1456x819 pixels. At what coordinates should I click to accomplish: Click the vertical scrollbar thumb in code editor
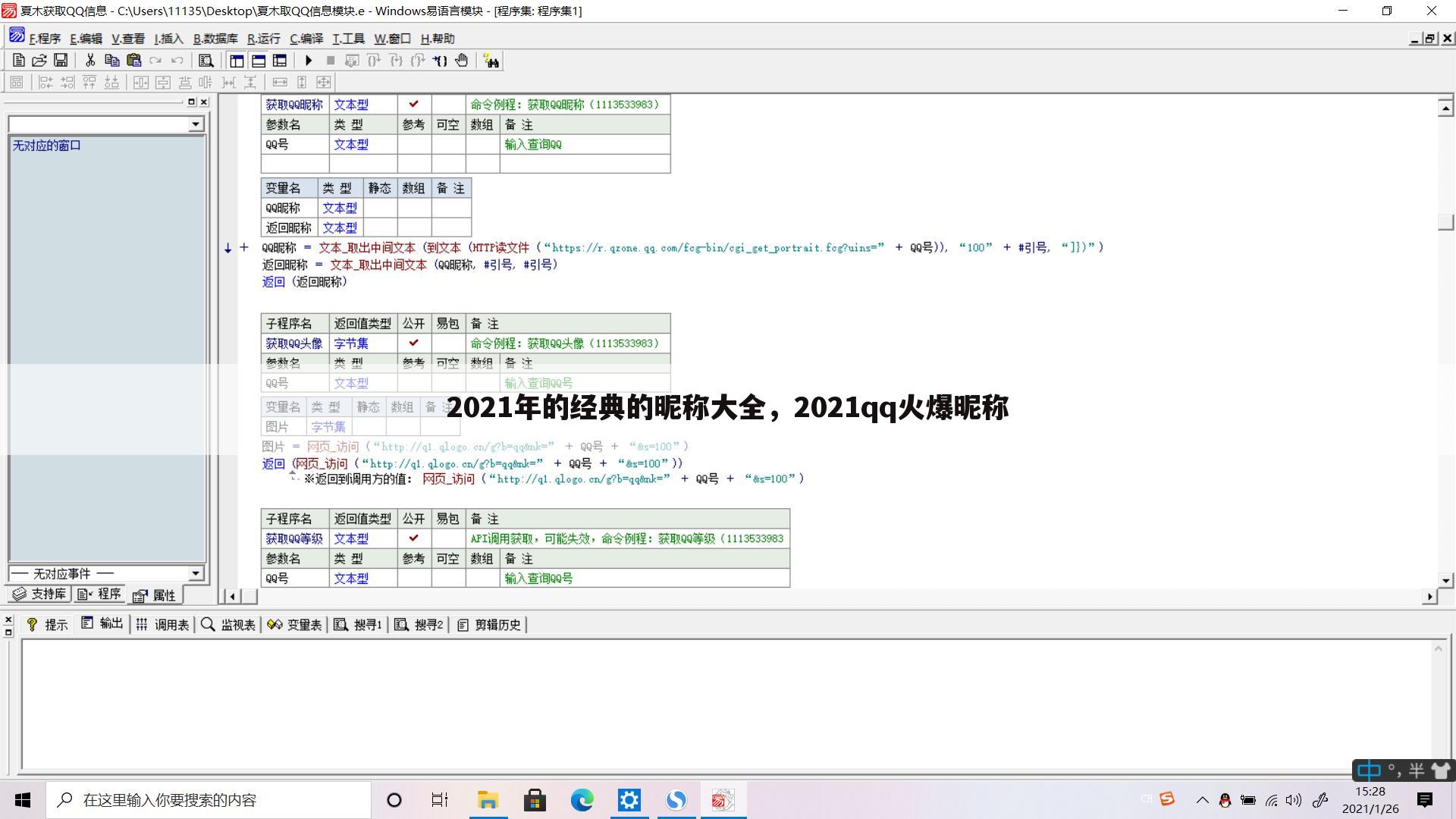click(x=1445, y=221)
